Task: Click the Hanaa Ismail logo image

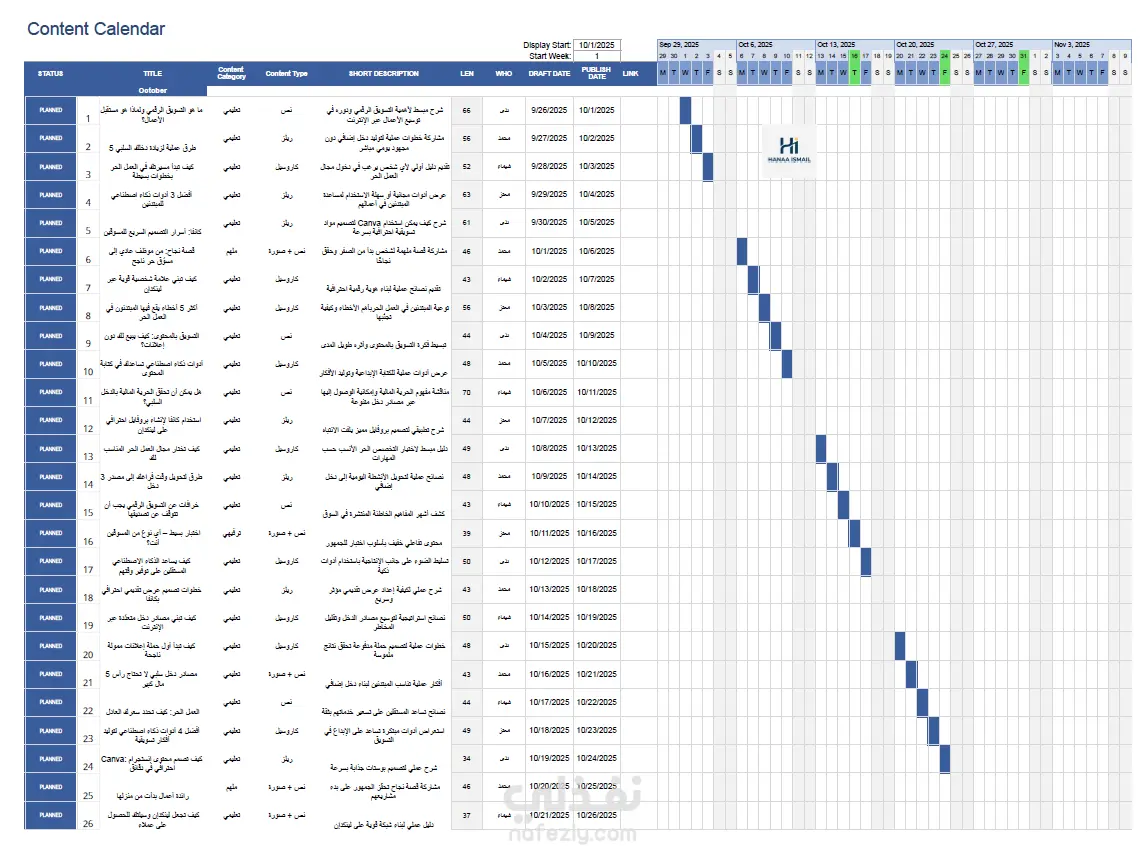Action: [x=789, y=151]
